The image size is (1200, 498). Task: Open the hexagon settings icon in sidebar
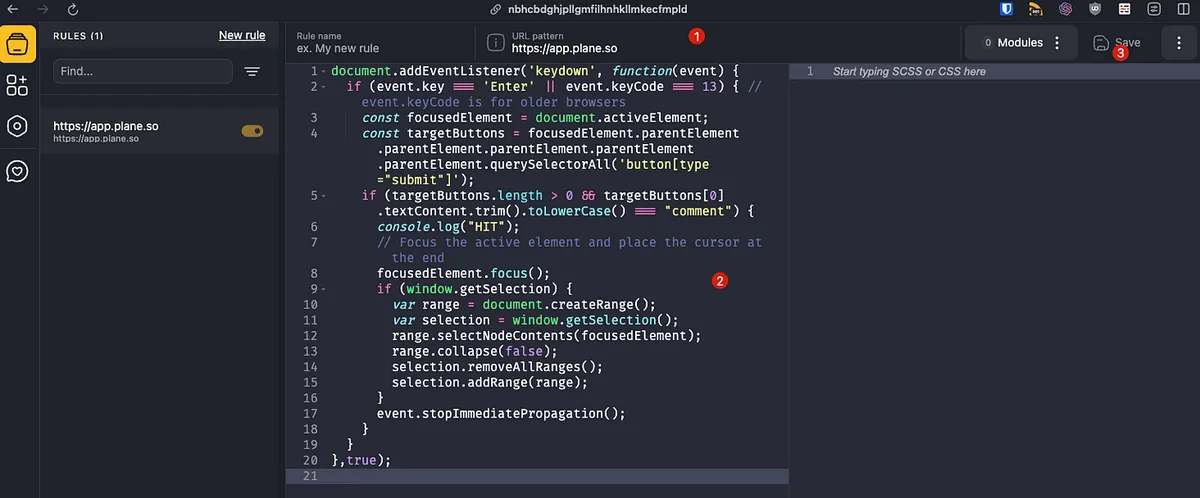17,126
